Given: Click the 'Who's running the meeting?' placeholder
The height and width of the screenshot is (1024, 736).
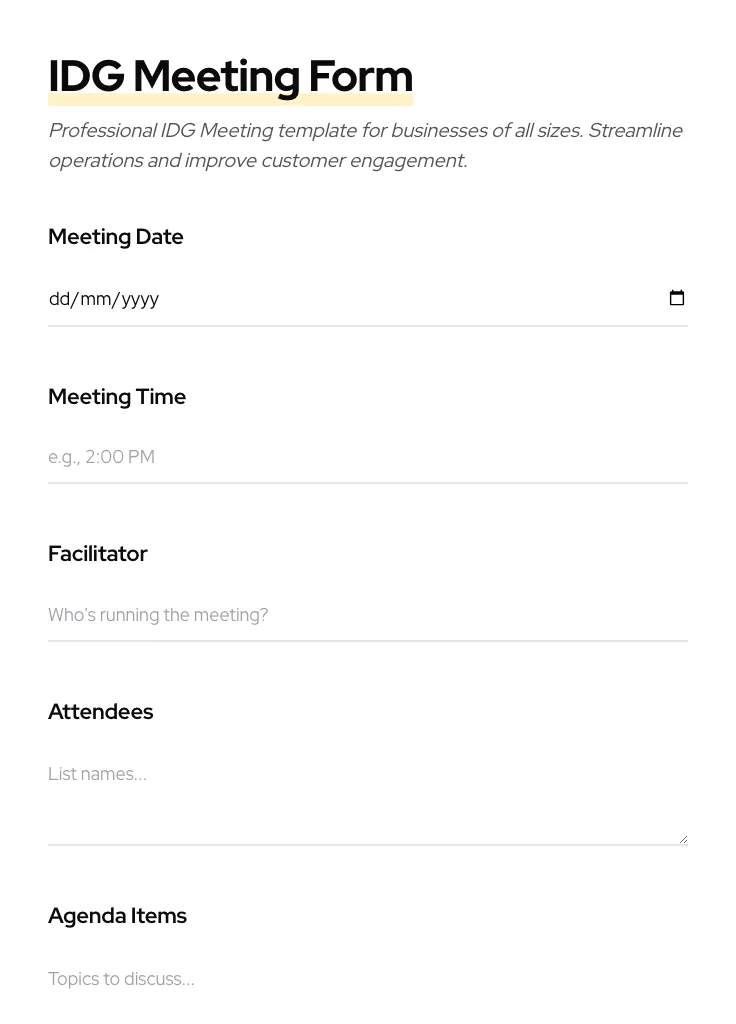Looking at the screenshot, I should 158,615.
